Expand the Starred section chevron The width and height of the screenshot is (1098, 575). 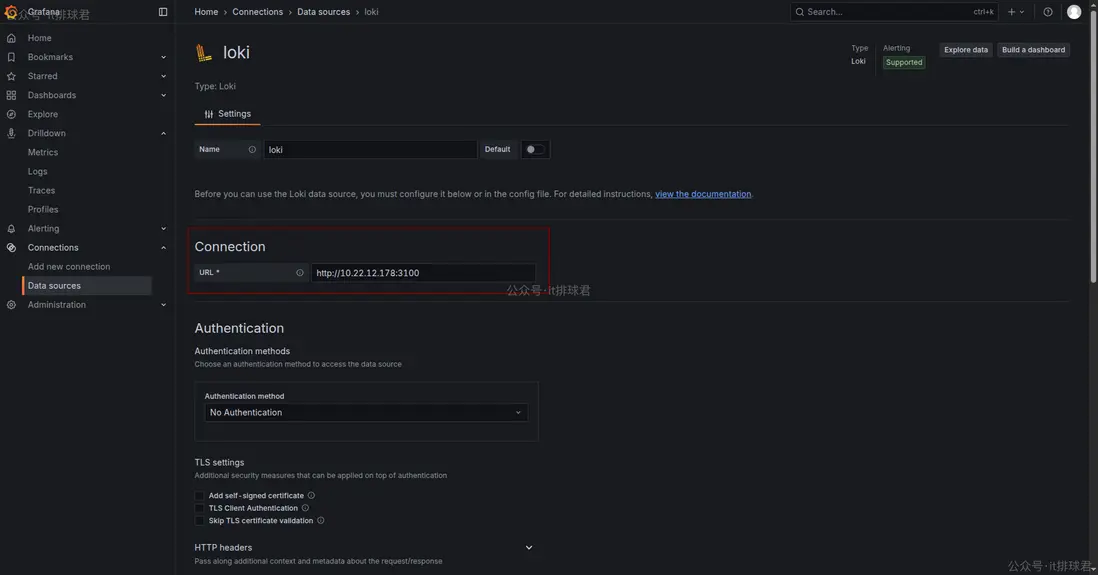click(163, 76)
